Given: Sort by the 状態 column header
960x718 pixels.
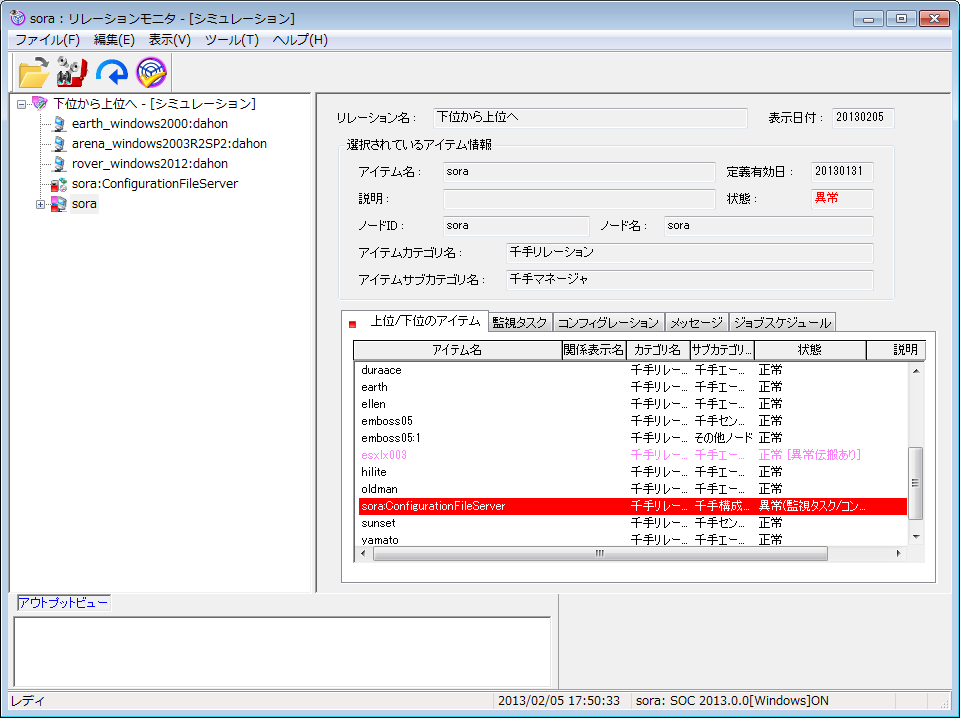Looking at the screenshot, I should coord(810,350).
